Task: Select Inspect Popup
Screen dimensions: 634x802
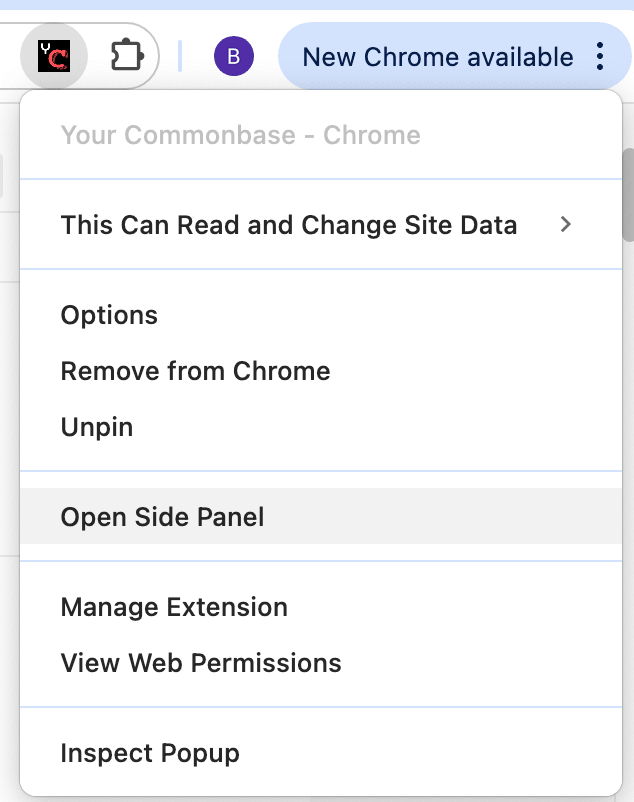Action: [150, 753]
